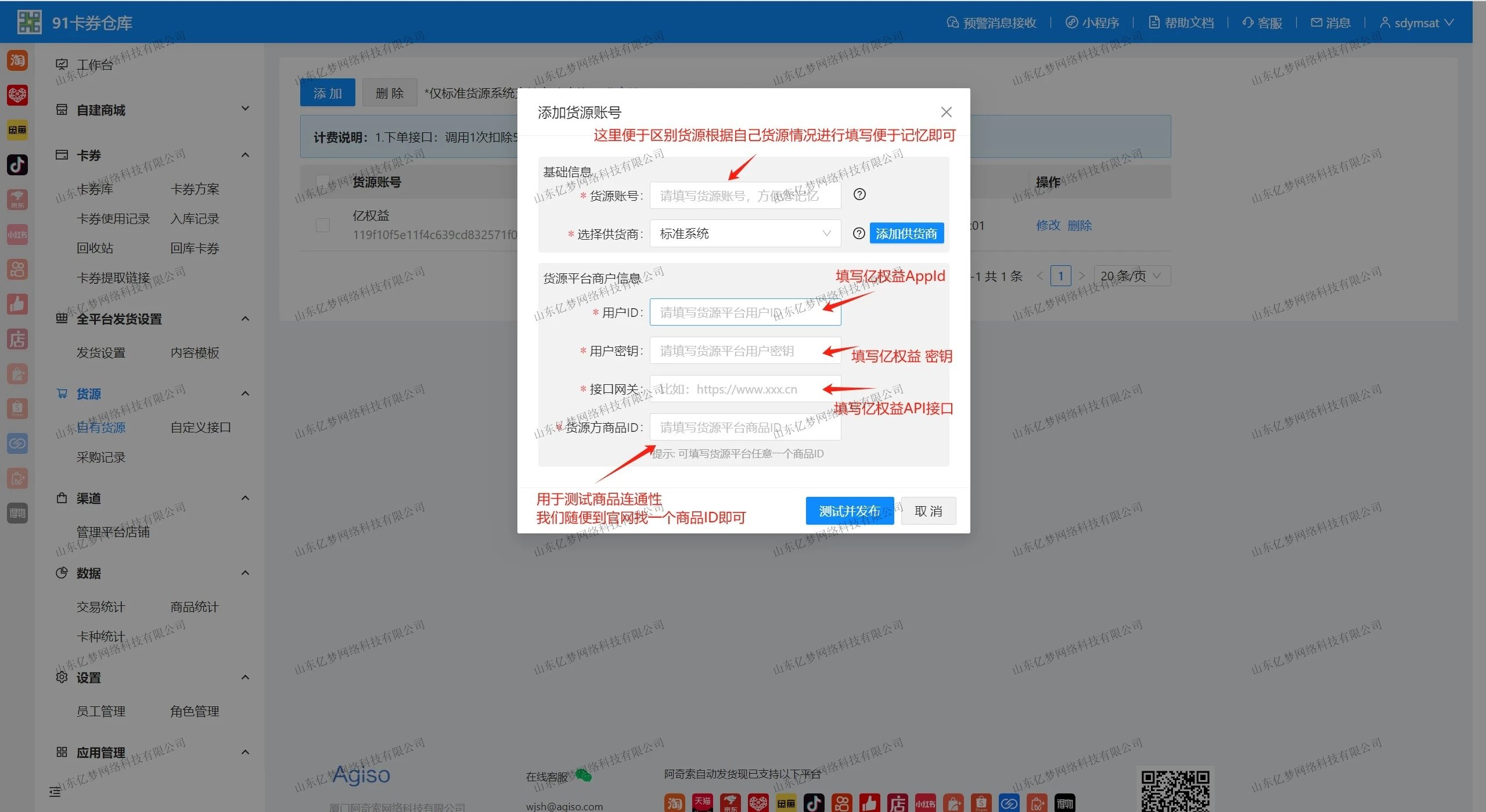The image size is (1486, 812).
Task: Click the Shopee icon in the left sidebar
Action: [x=17, y=409]
